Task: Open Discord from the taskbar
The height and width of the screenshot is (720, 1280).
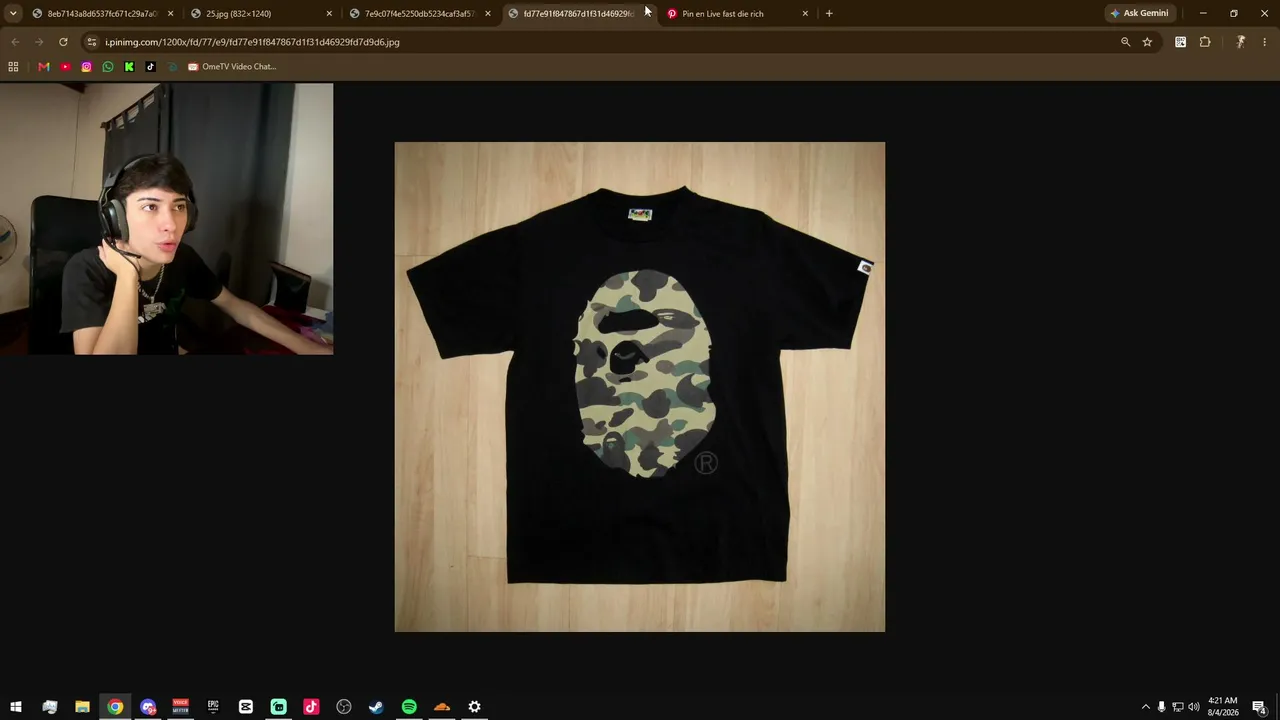Action: coord(148,707)
